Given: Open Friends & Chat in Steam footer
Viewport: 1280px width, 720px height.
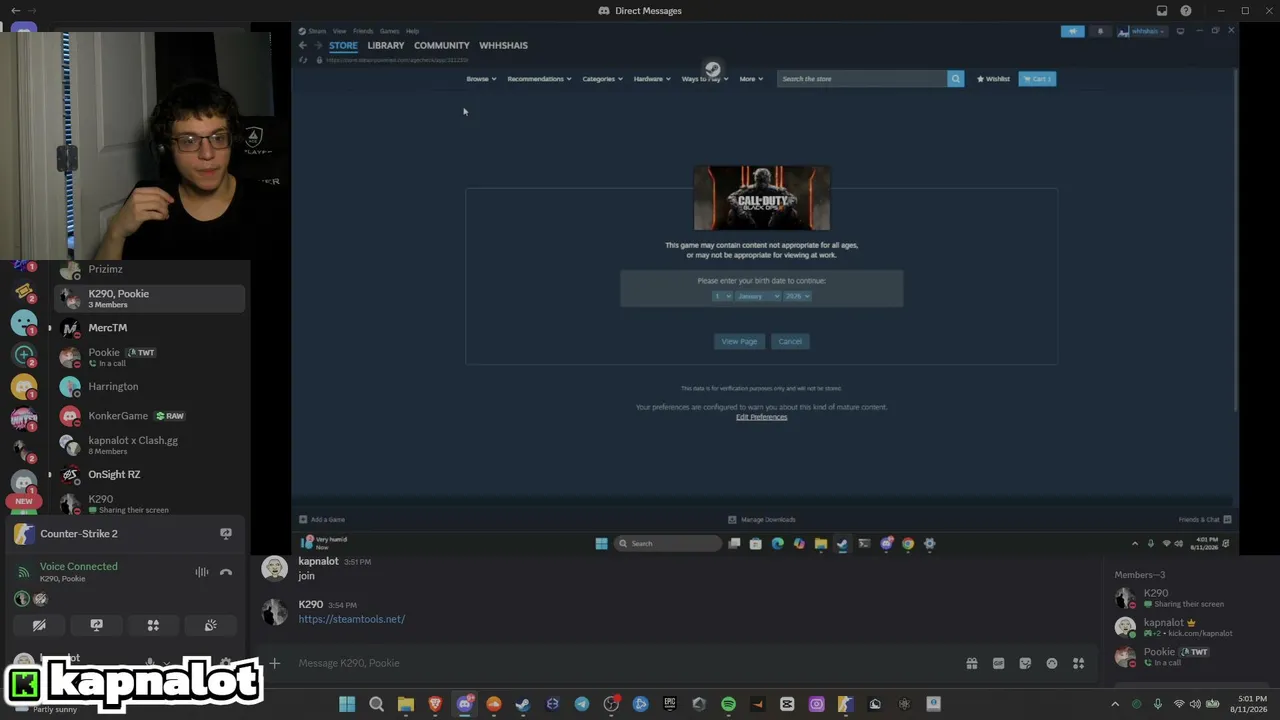Looking at the screenshot, I should [1205, 520].
